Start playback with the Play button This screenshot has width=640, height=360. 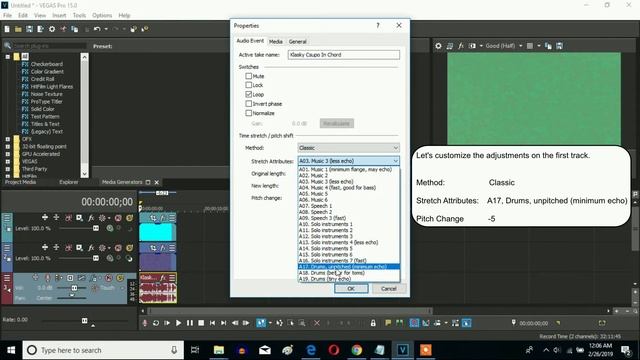click(178, 323)
